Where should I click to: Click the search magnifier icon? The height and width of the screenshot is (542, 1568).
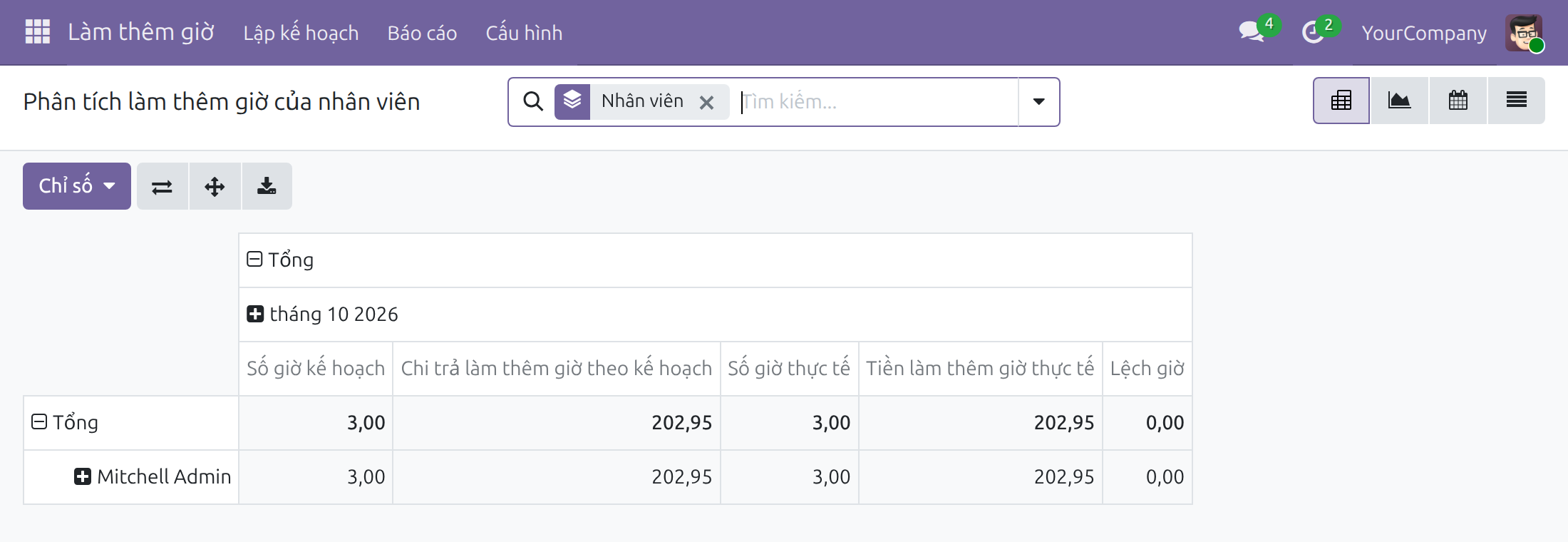533,101
